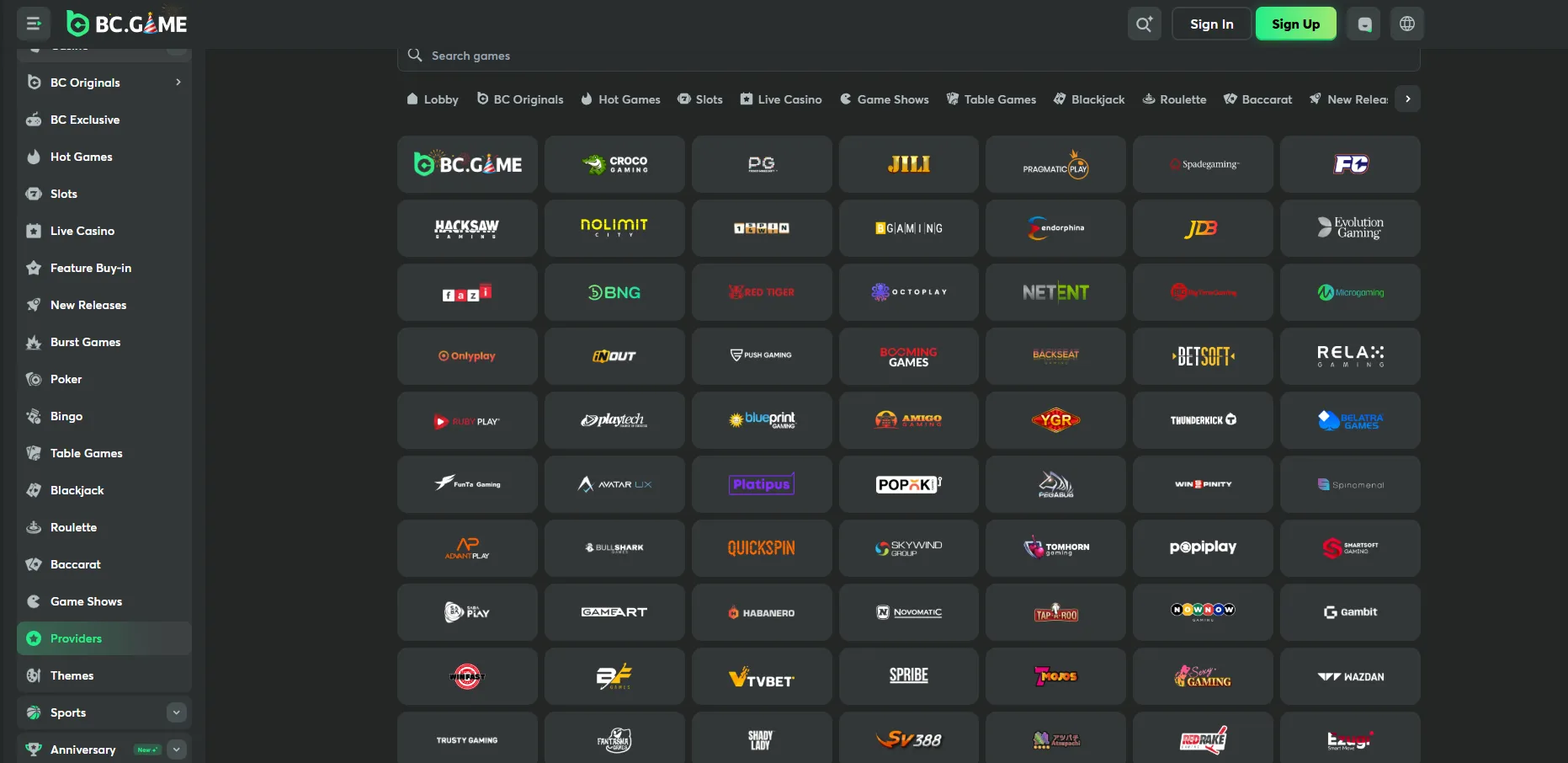Image resolution: width=1568 pixels, height=763 pixels.
Task: Click the globe language icon
Action: (x=1407, y=24)
